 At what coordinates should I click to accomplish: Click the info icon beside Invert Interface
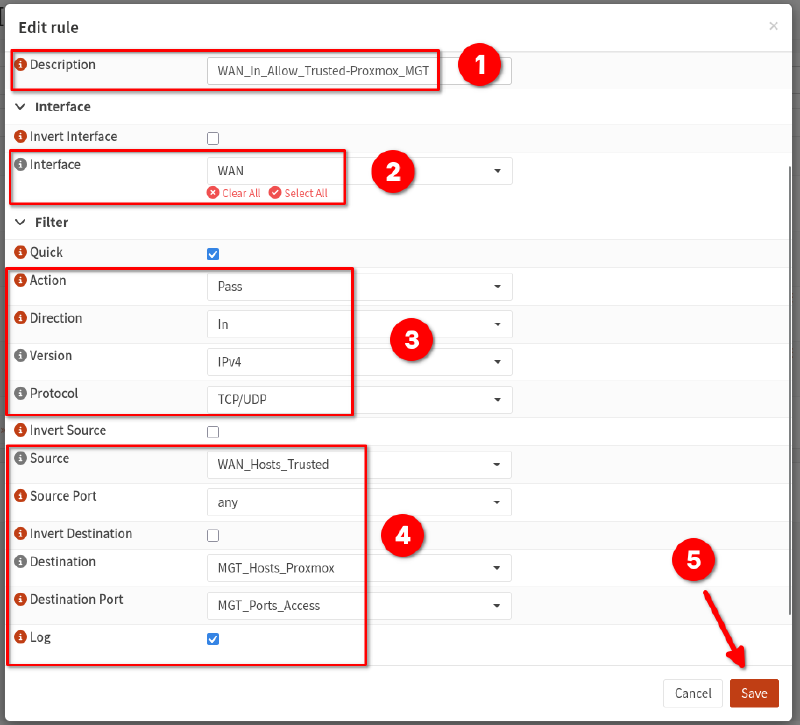[x=20, y=137]
